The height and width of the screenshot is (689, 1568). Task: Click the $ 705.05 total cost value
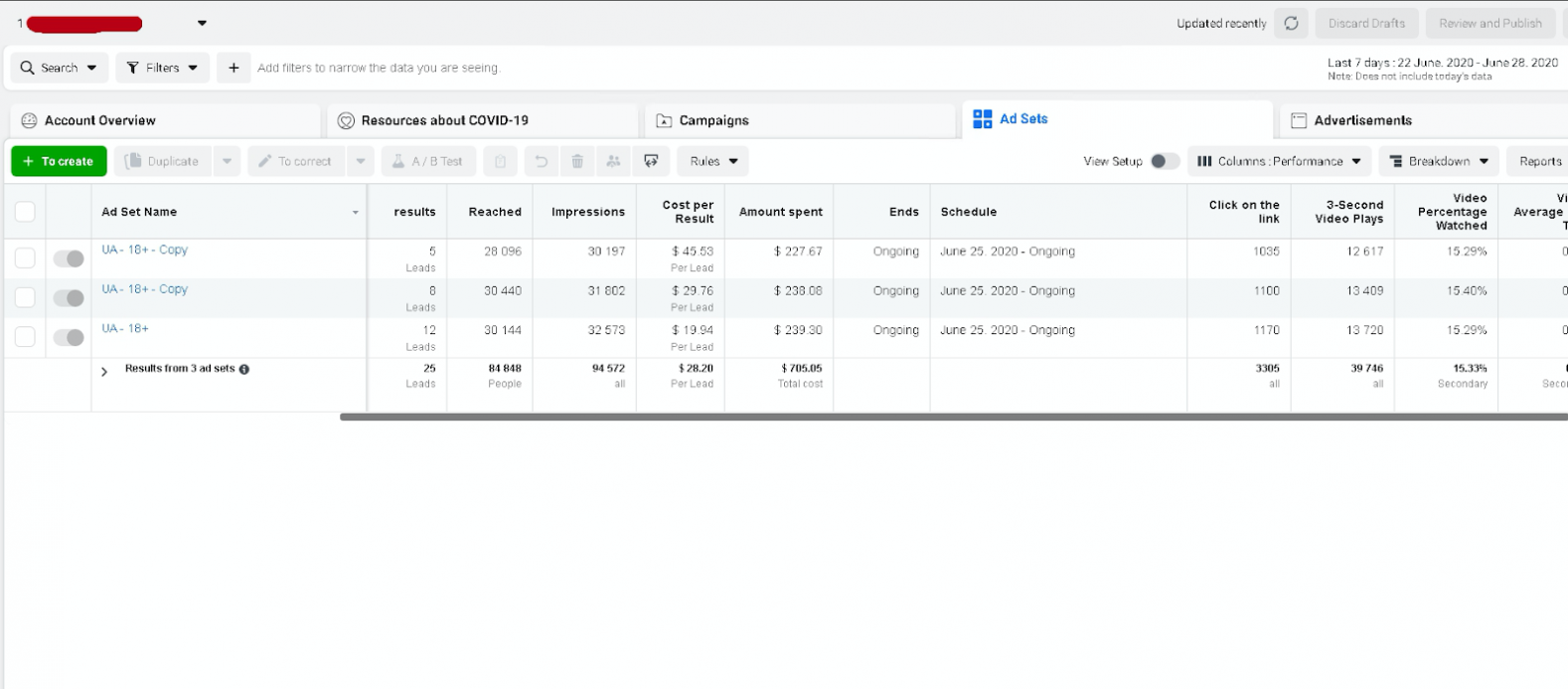click(x=801, y=368)
